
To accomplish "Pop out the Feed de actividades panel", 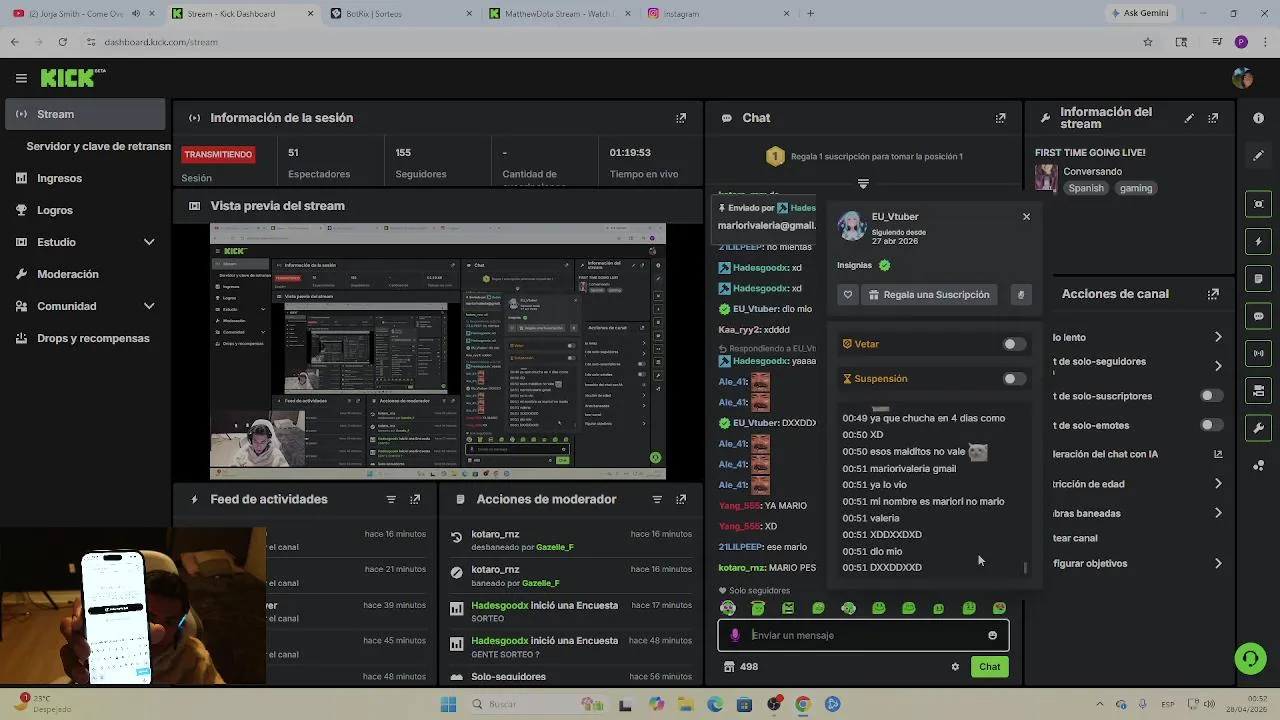I will pos(415,499).
